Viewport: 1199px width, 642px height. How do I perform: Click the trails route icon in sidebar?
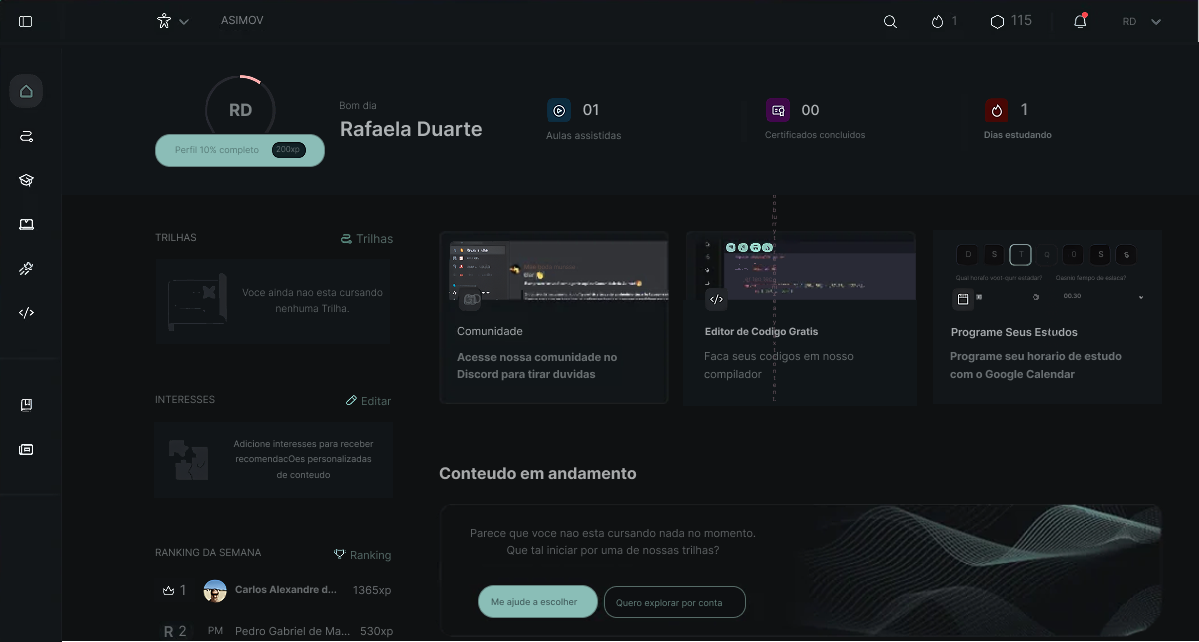coord(26,136)
